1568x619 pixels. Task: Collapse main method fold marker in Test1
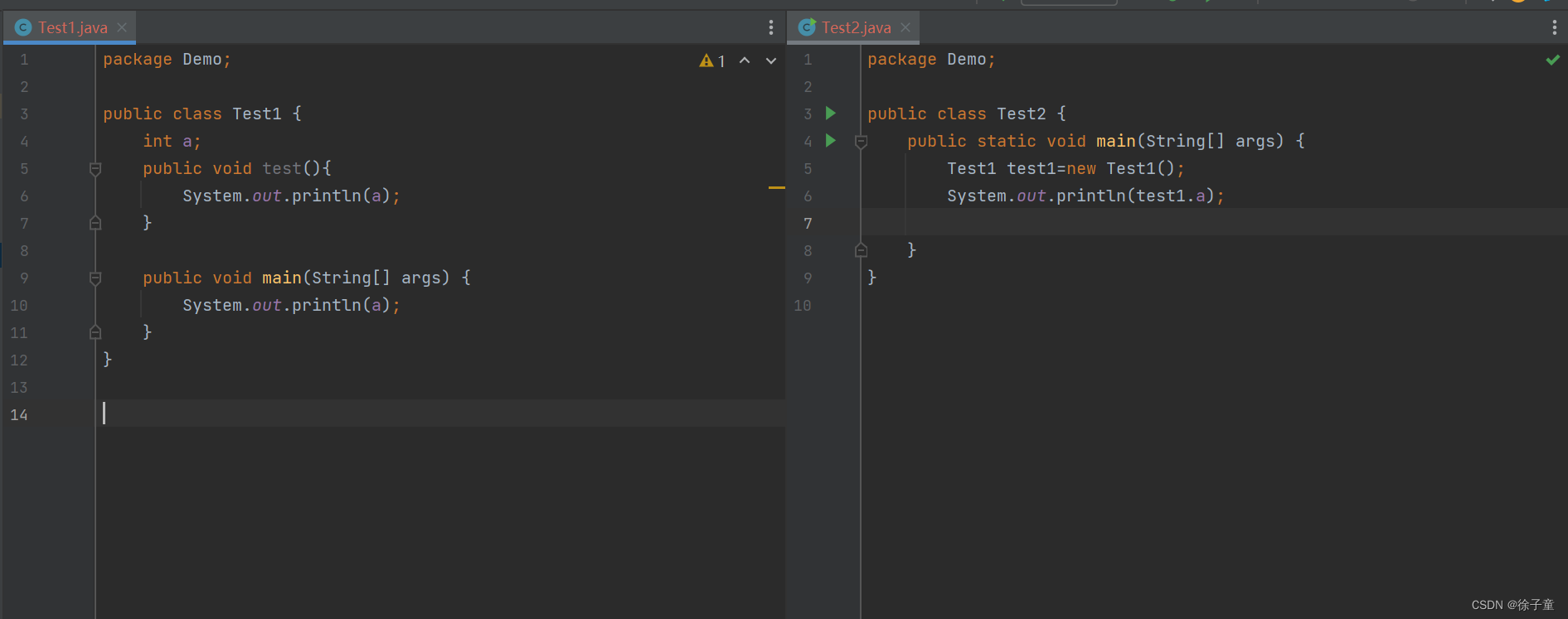tap(95, 278)
